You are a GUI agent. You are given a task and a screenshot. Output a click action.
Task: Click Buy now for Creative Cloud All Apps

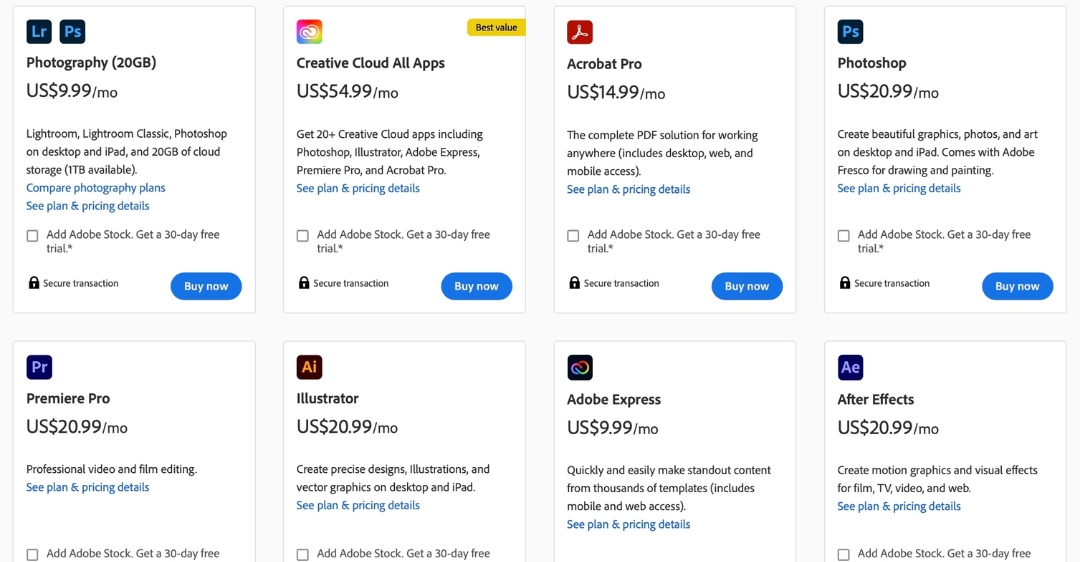477,287
